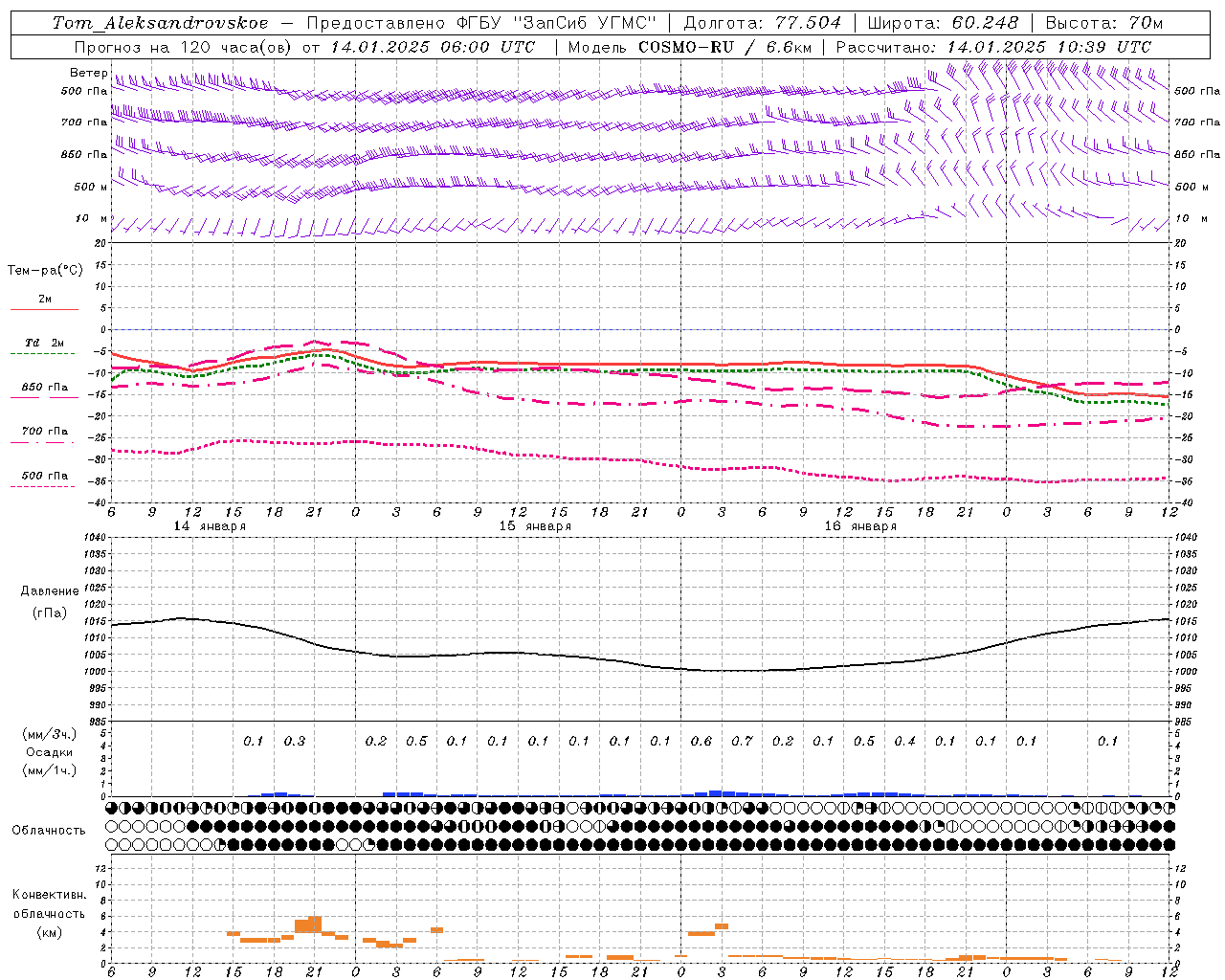This screenshot has height=980, width=1225.
Task: Click the (км) convective cloud unit label
Action: (x=49, y=932)
